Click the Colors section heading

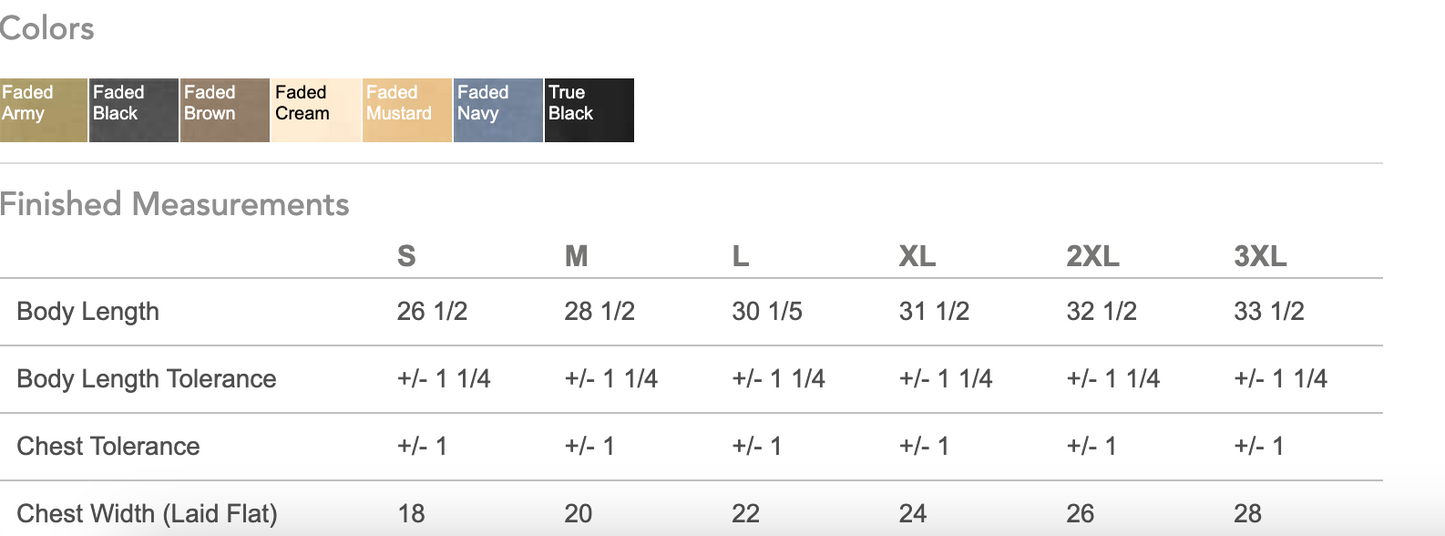(x=47, y=28)
